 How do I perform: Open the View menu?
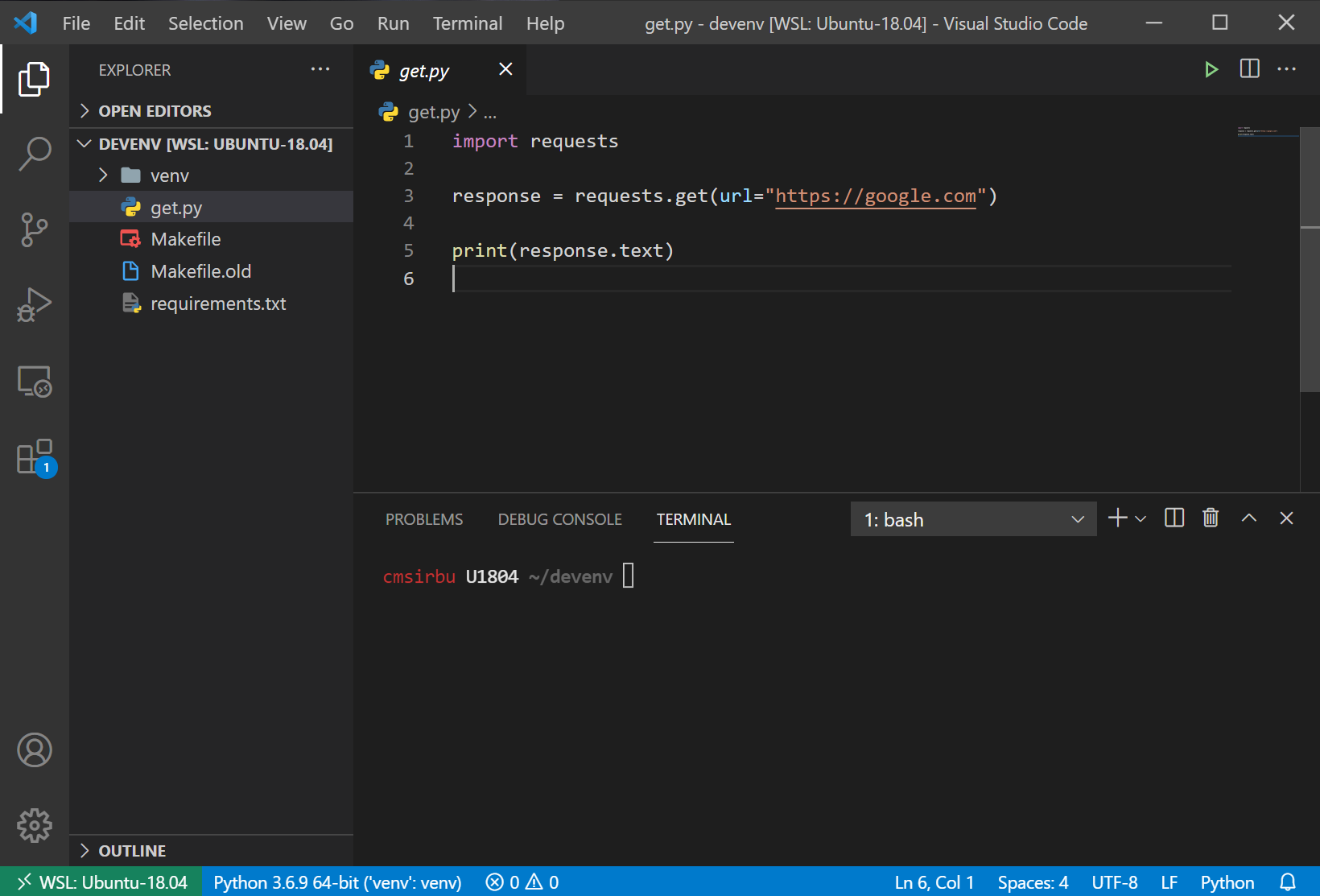click(287, 23)
